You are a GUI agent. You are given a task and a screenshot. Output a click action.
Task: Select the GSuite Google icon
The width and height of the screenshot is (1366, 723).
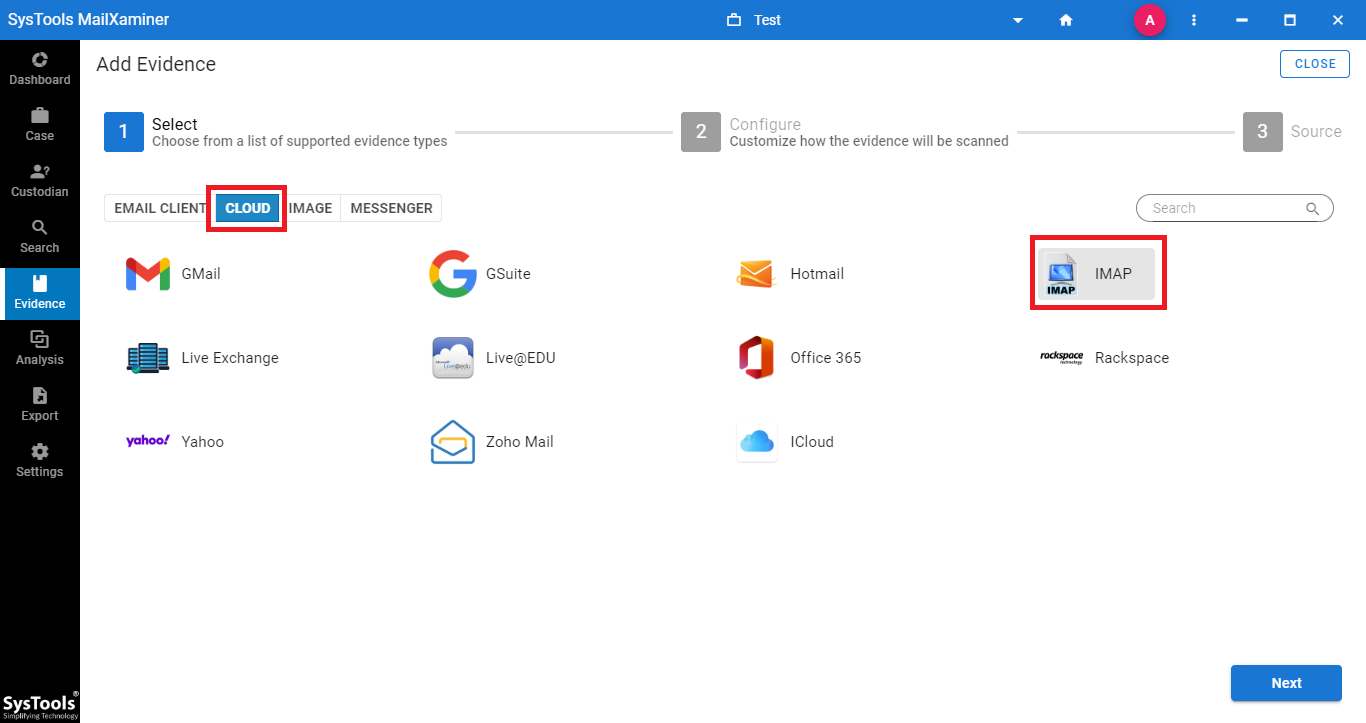(453, 274)
